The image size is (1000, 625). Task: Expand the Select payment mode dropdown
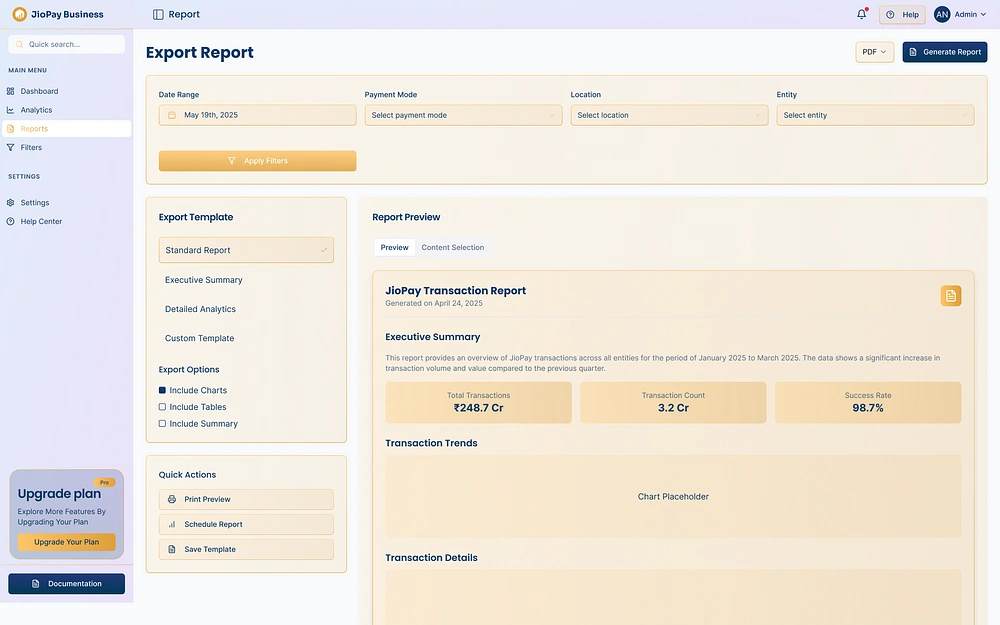coord(464,115)
